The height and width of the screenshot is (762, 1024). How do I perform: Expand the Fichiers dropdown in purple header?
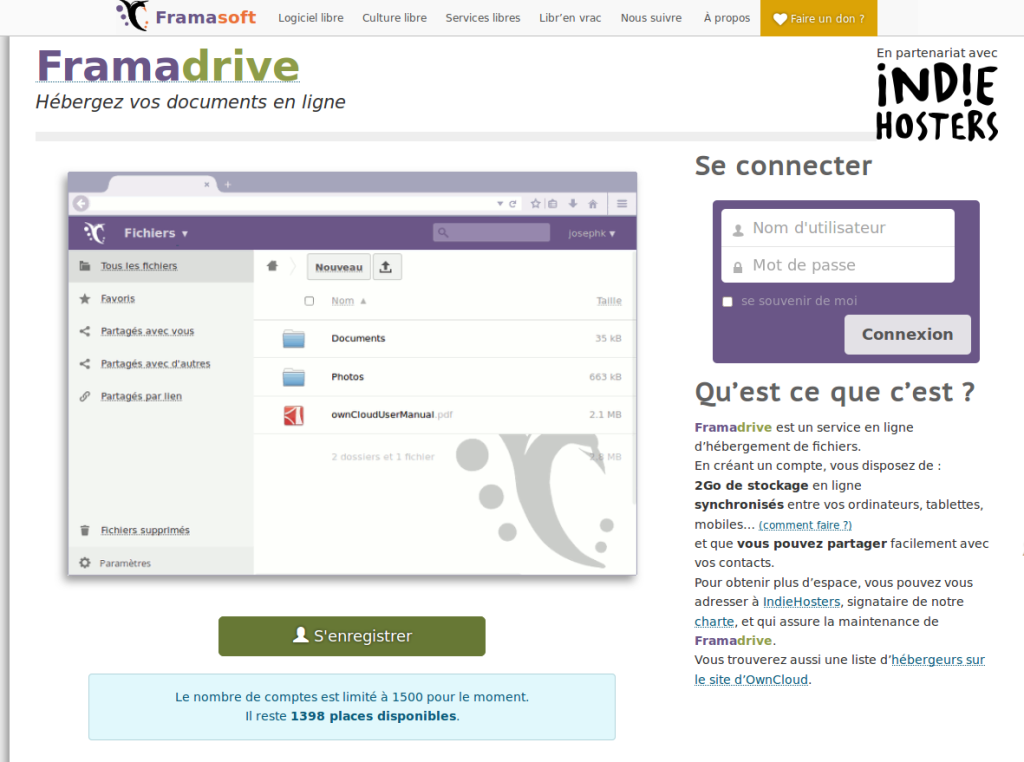click(155, 233)
